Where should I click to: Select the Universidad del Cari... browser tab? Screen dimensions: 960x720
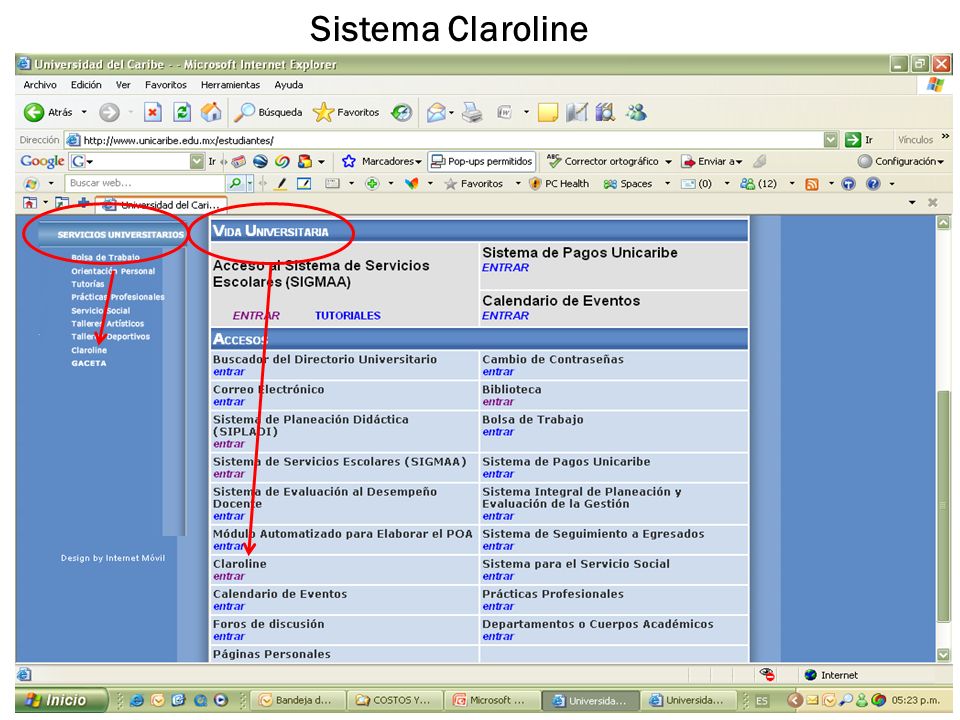(162, 204)
